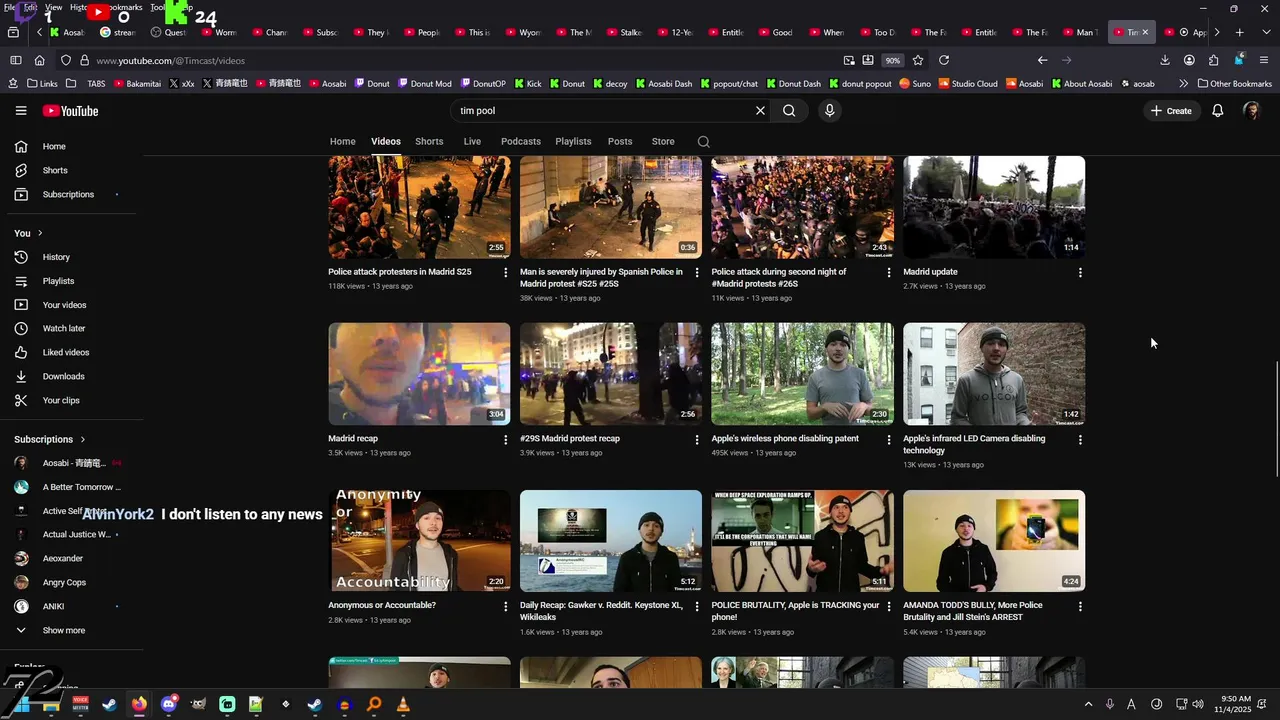The image size is (1280, 720).
Task: Open the new browser tab plus button
Action: (1239, 32)
